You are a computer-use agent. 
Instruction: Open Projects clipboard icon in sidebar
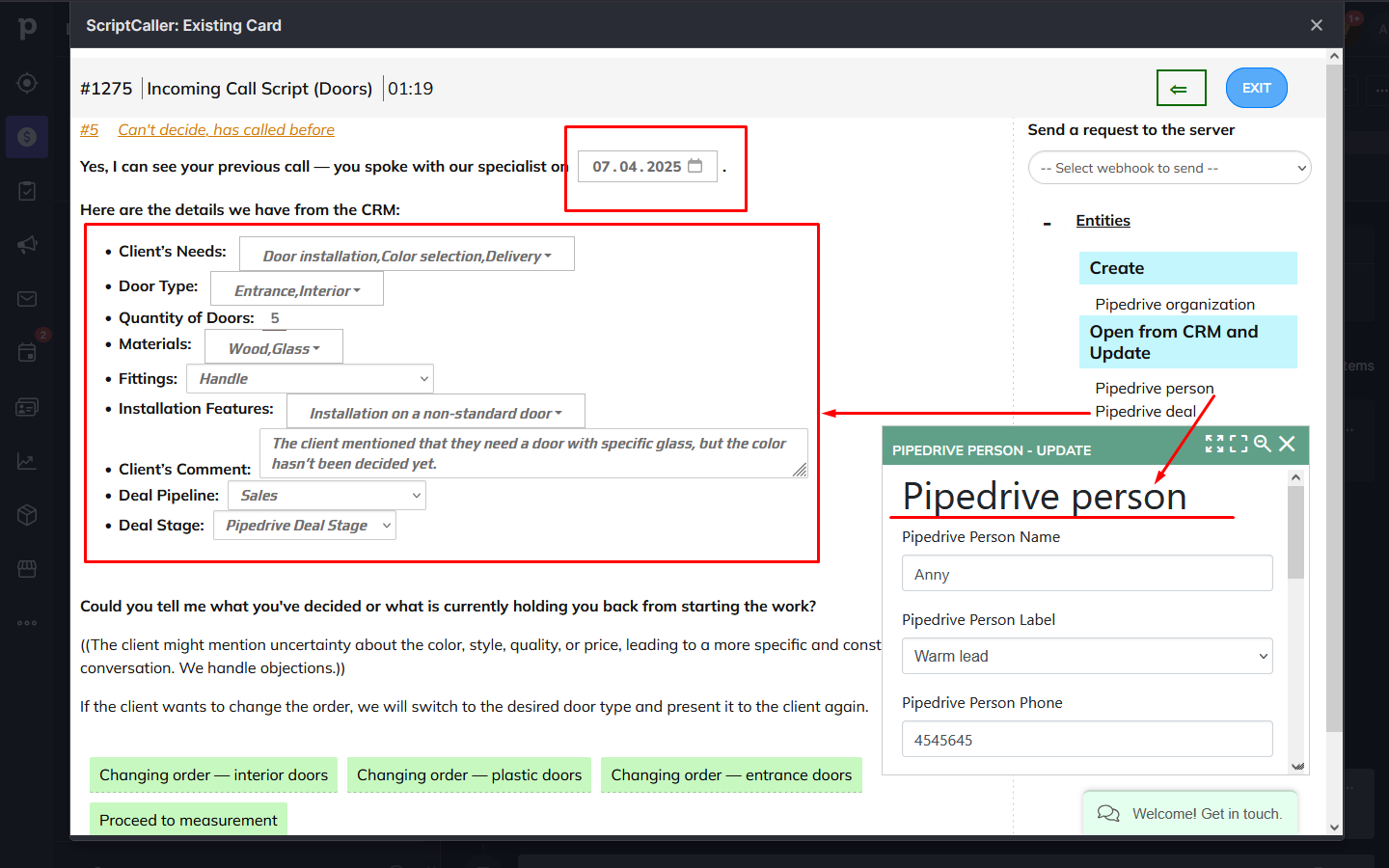(27, 191)
